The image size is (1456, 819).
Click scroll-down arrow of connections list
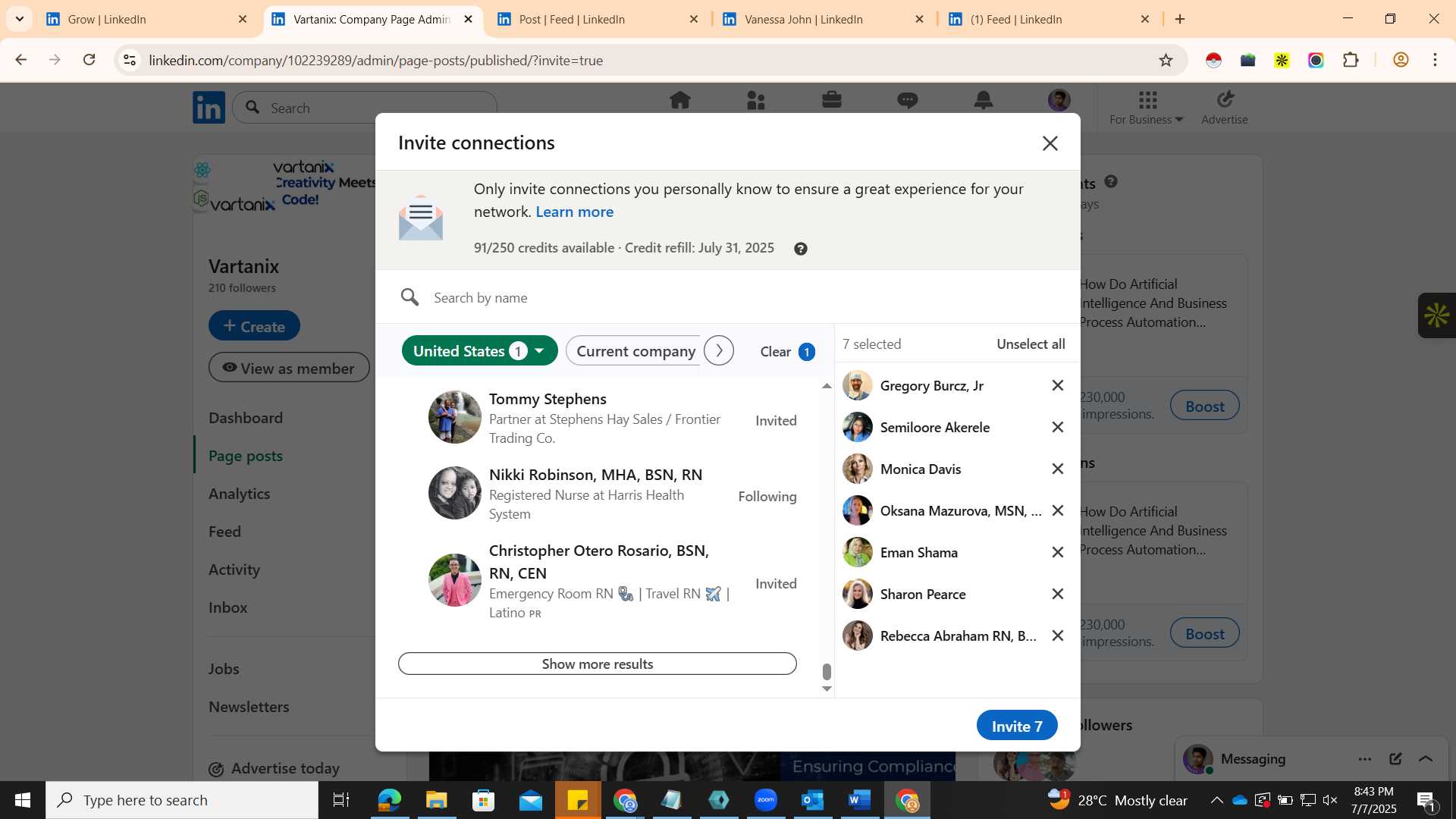[827, 689]
